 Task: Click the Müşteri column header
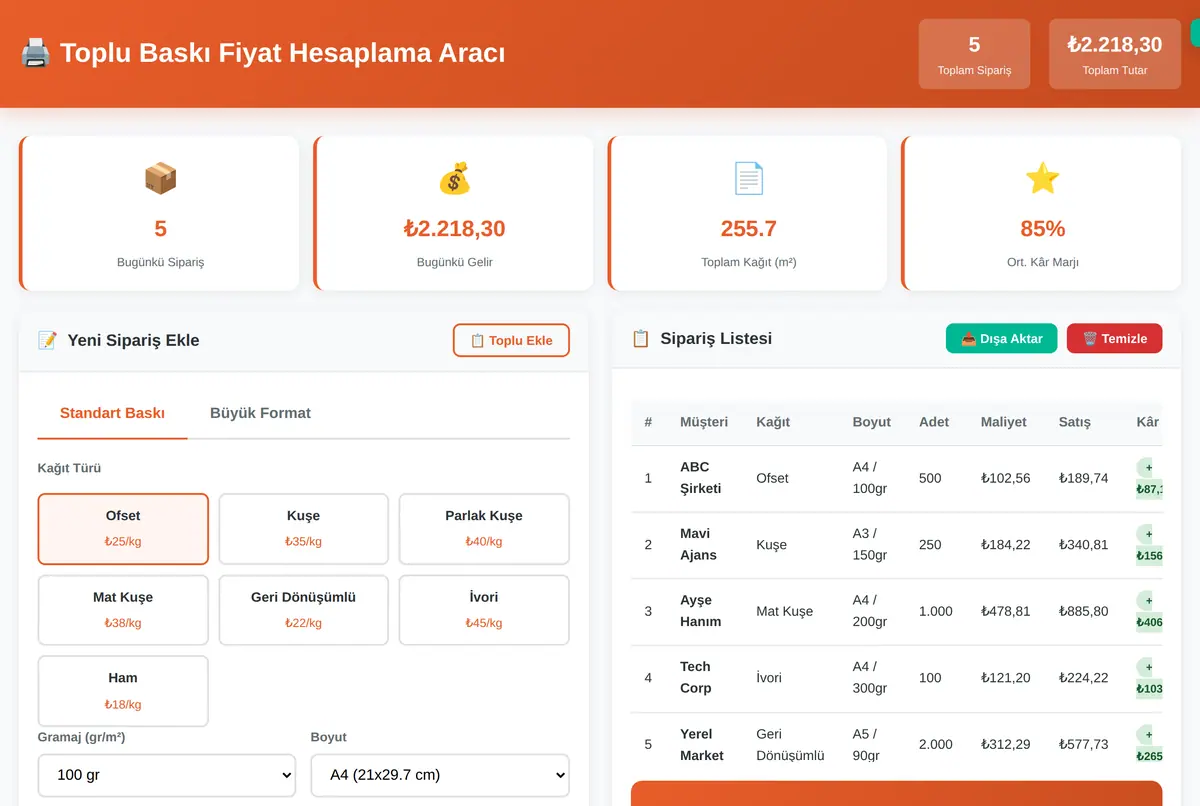(704, 422)
